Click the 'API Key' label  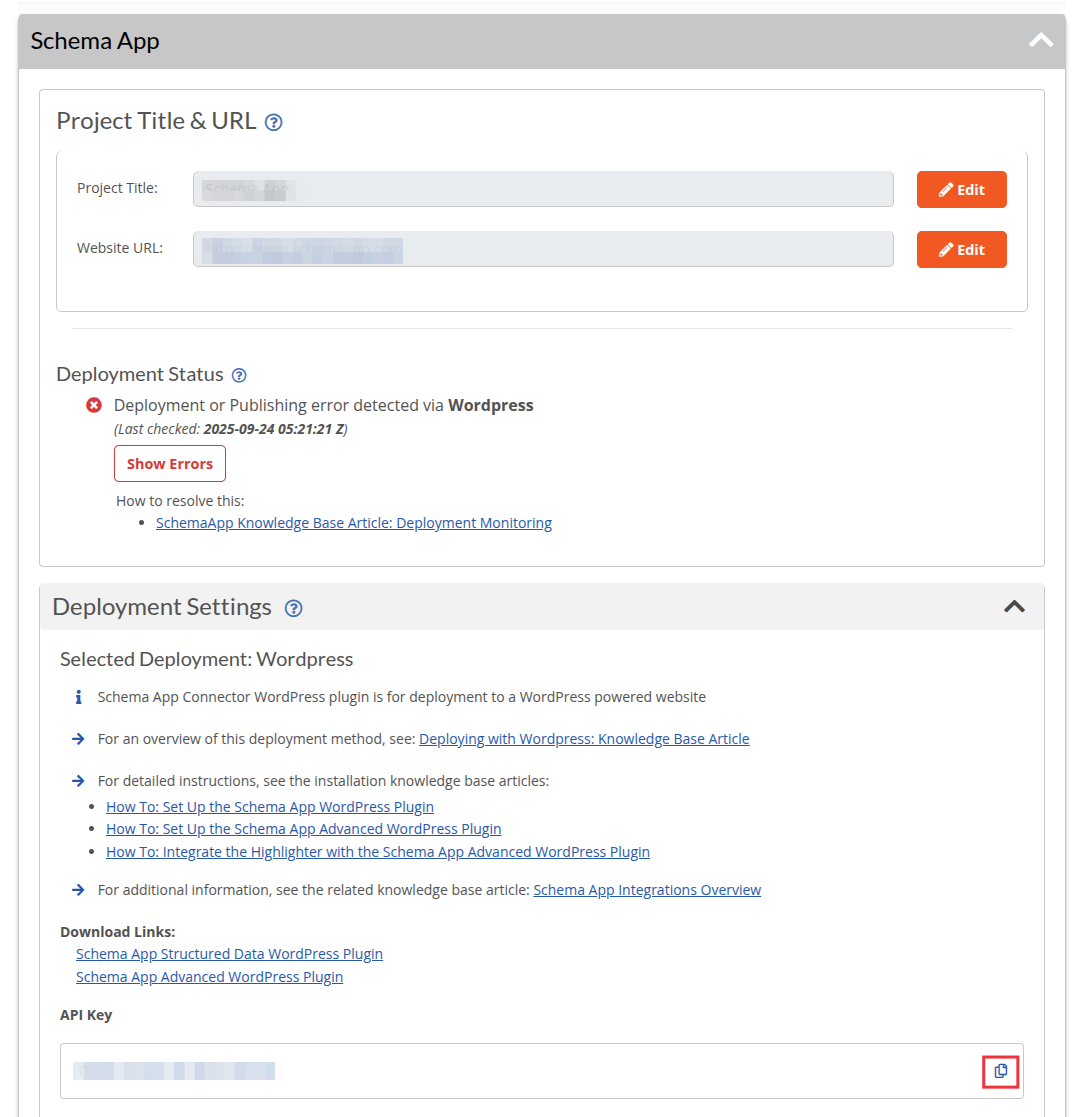coord(86,1015)
